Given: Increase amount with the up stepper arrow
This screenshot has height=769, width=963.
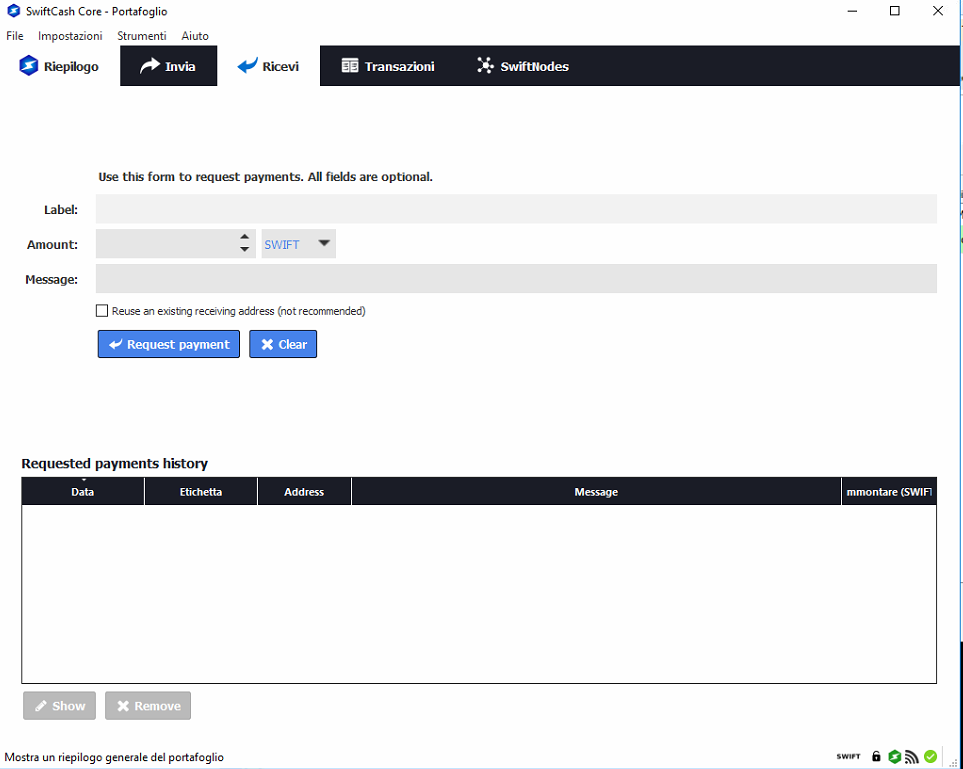Looking at the screenshot, I should (x=244, y=237).
